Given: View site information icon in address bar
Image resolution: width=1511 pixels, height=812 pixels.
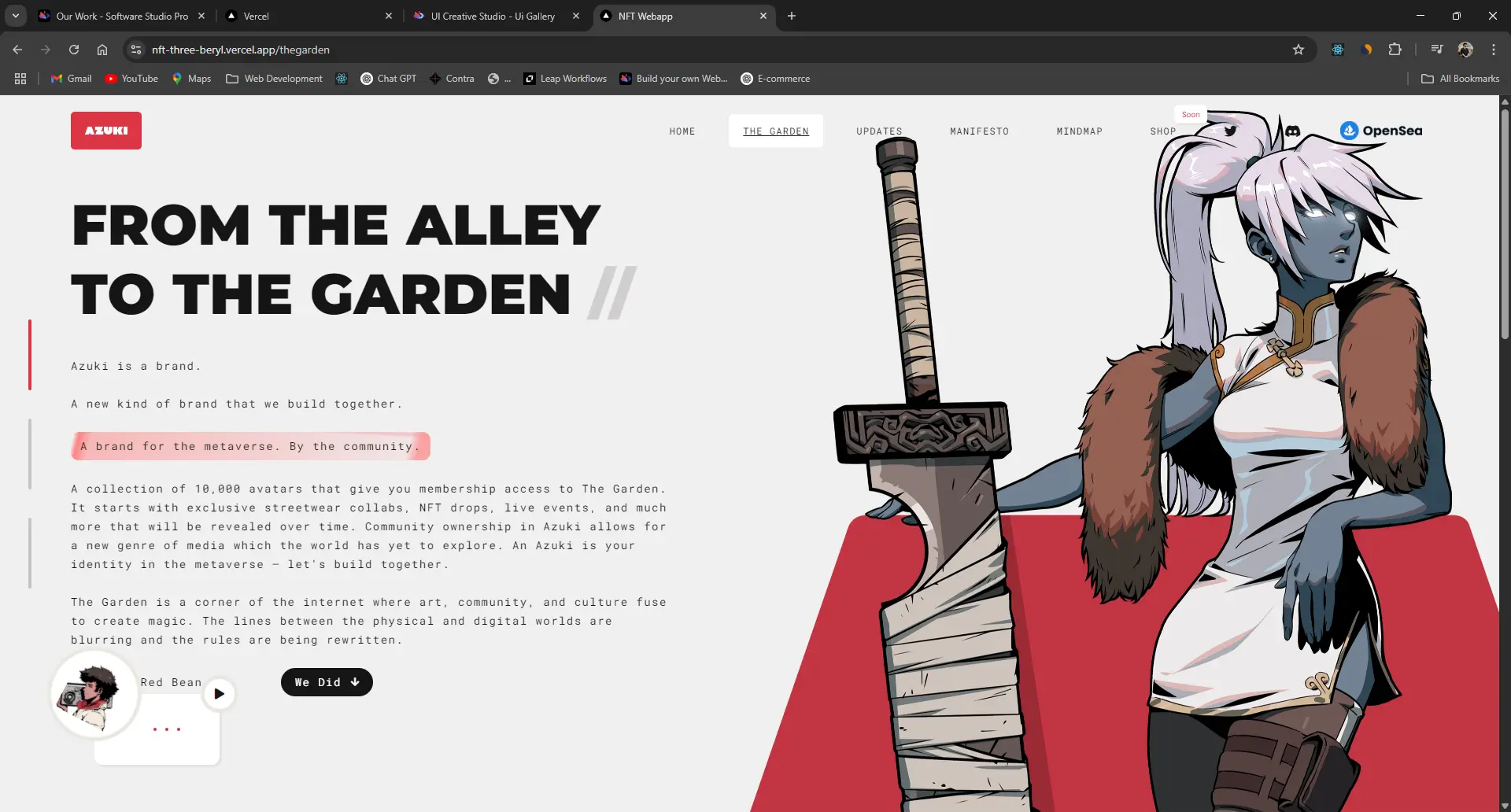Looking at the screenshot, I should click(136, 50).
